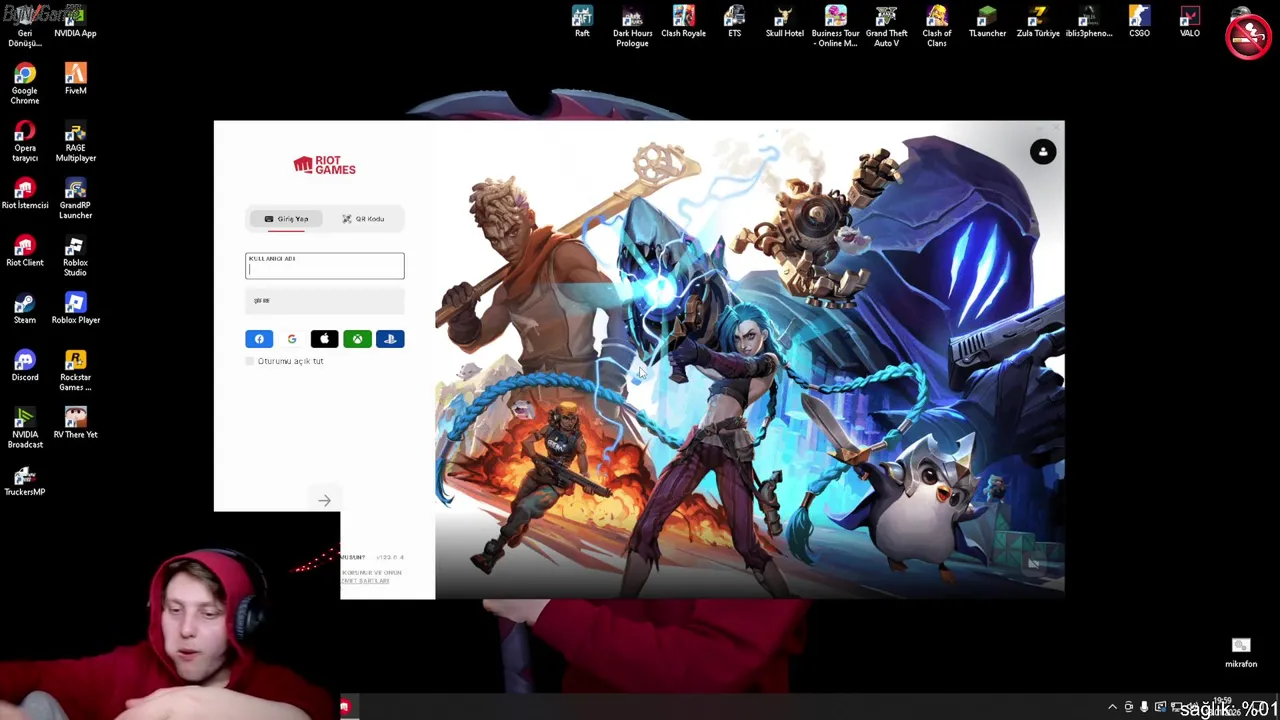The height and width of the screenshot is (720, 1280).
Task: Switch to the QR Kodu tab
Action: coord(363,219)
